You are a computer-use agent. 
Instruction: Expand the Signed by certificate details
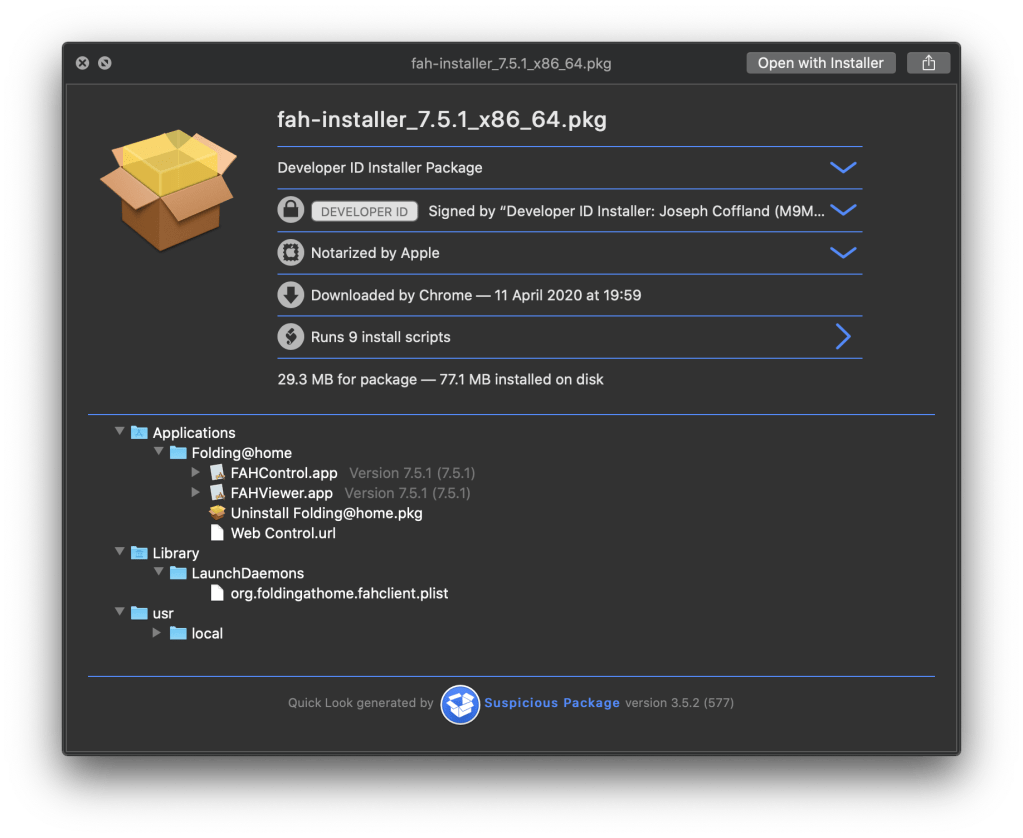pos(843,211)
